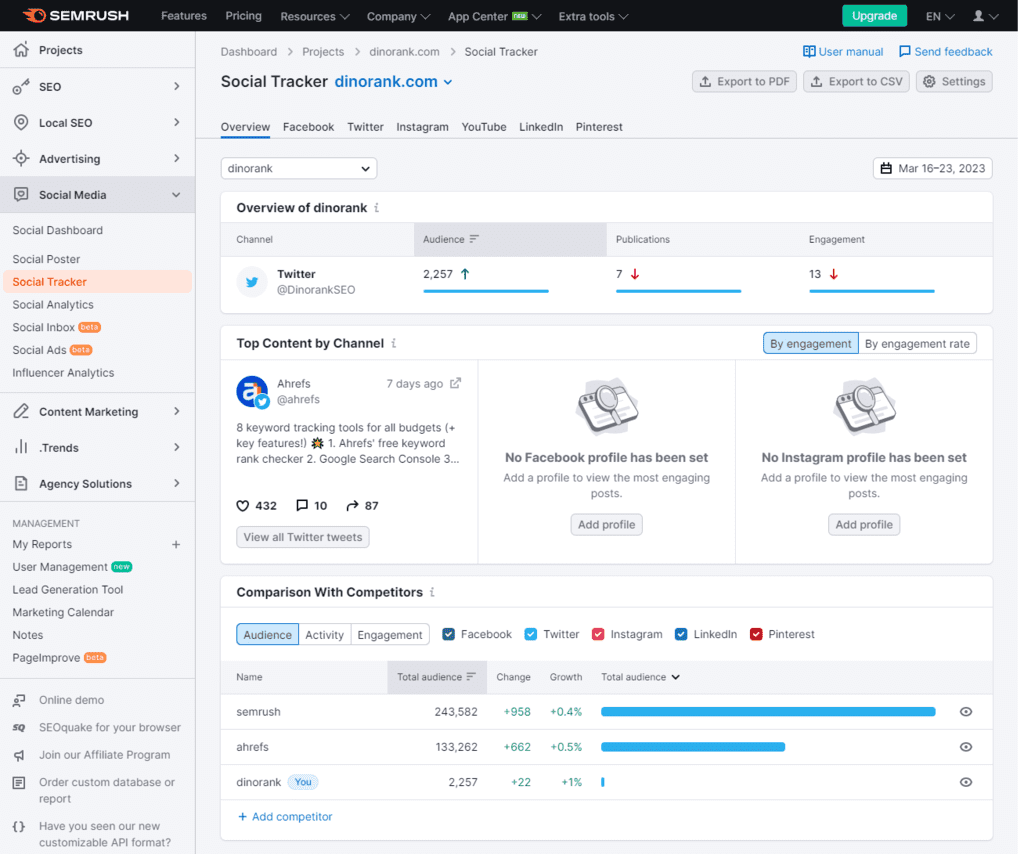This screenshot has height=854, width=1024.
Task: Click the Local SEO pin icon
Action: pyautogui.click(x=21, y=123)
